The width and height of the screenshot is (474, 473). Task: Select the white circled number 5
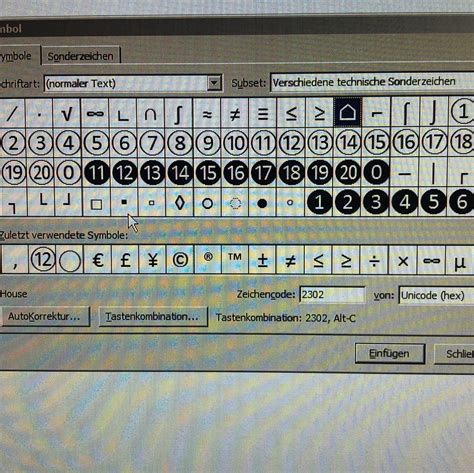tap(96, 143)
